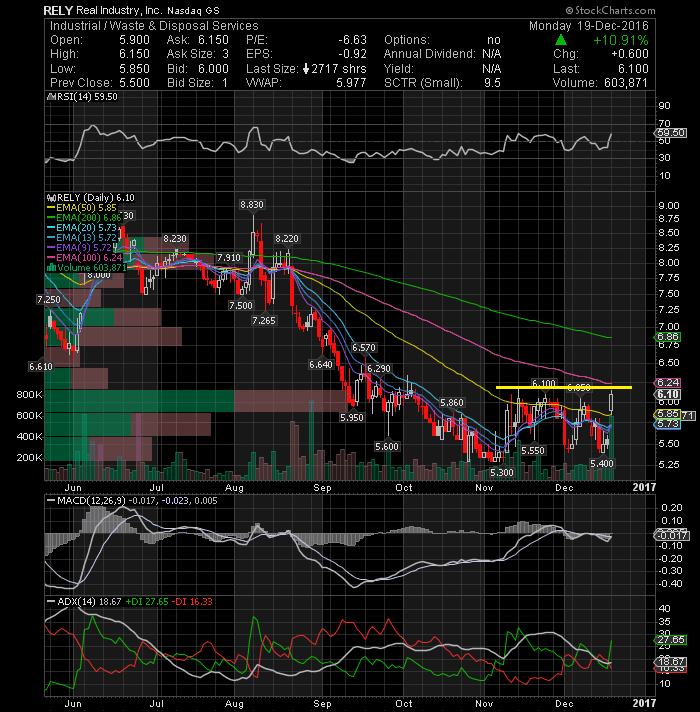Image resolution: width=700 pixels, height=712 pixels.
Task: Click the 8.220 price label
Action: (x=287, y=239)
